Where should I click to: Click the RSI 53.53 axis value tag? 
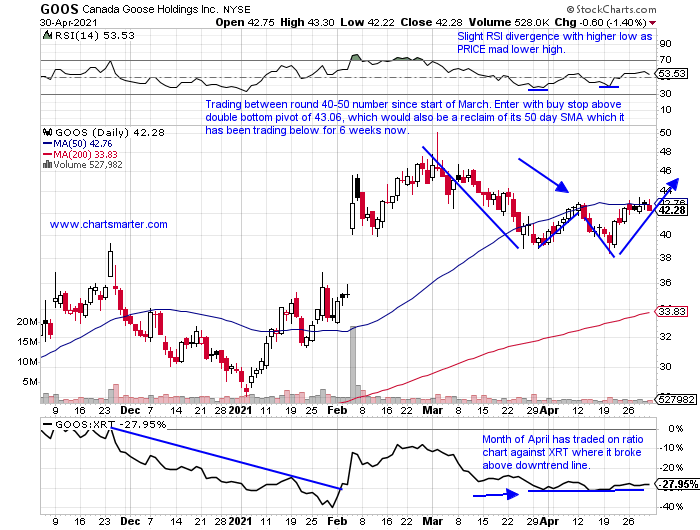click(x=672, y=73)
